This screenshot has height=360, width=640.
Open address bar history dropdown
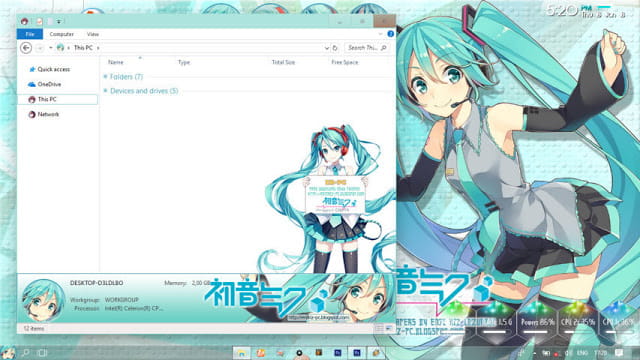tap(327, 48)
